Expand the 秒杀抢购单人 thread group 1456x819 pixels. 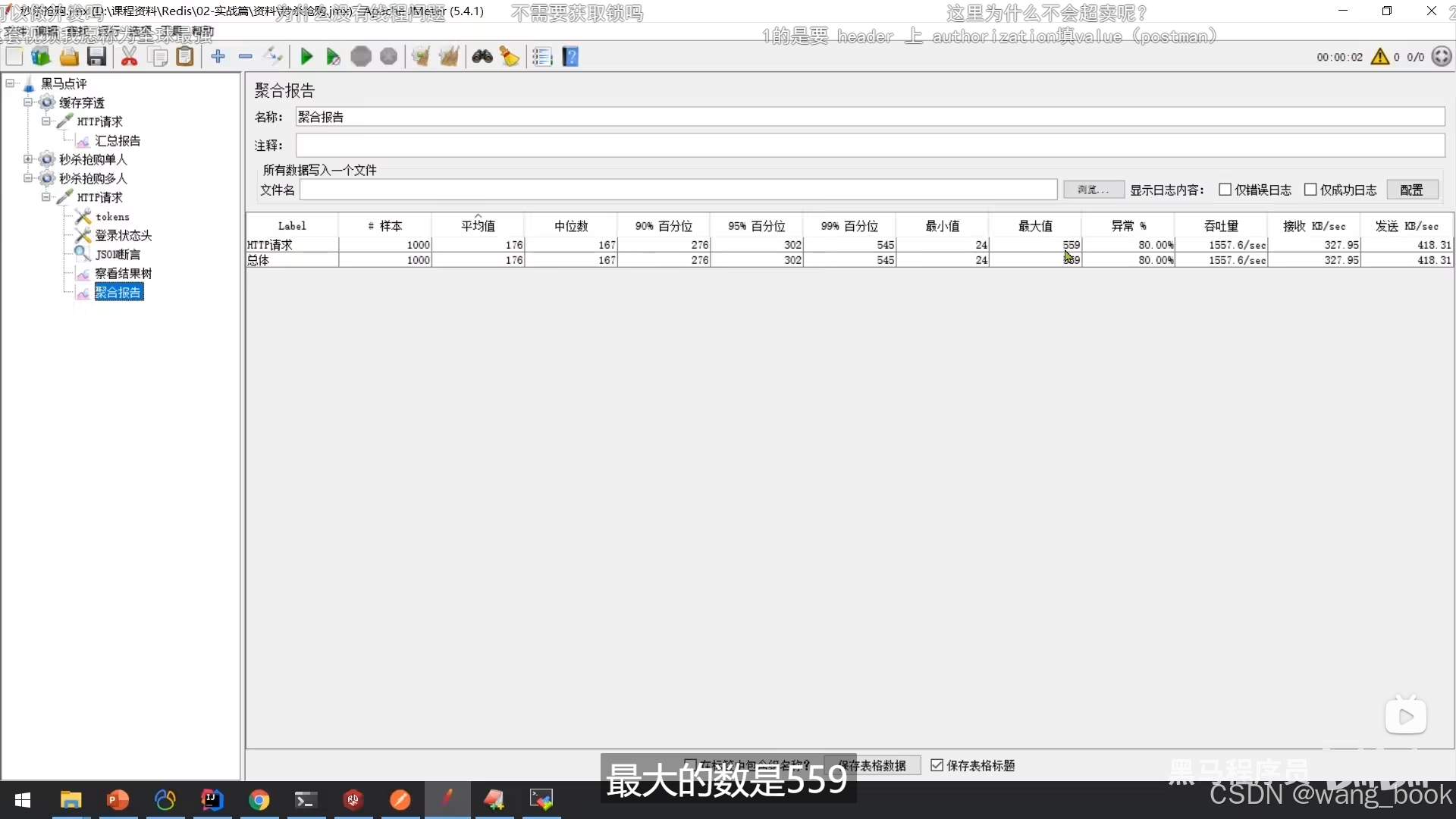(28, 159)
